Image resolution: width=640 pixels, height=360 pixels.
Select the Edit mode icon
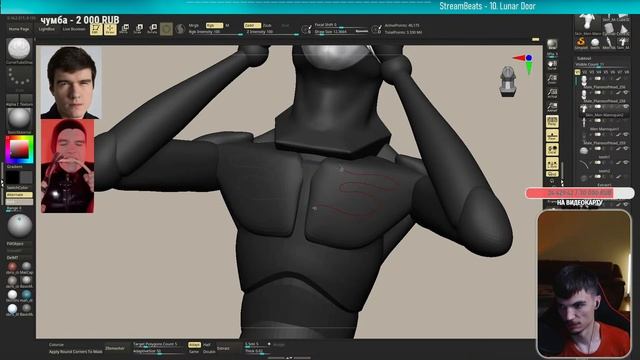pos(96,29)
